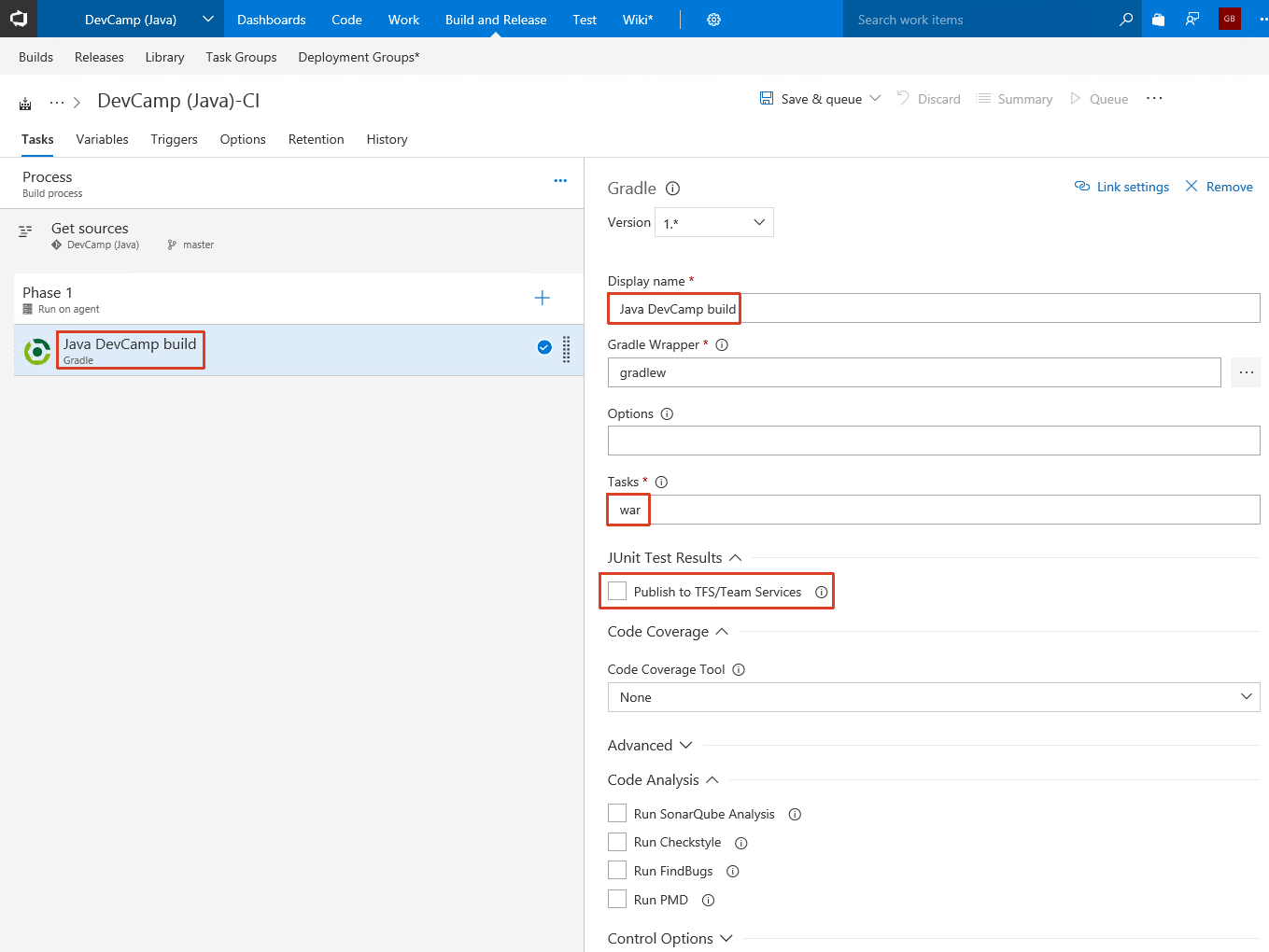
Task: Browse for Gradle Wrapper with ellipsis button
Action: point(1246,372)
